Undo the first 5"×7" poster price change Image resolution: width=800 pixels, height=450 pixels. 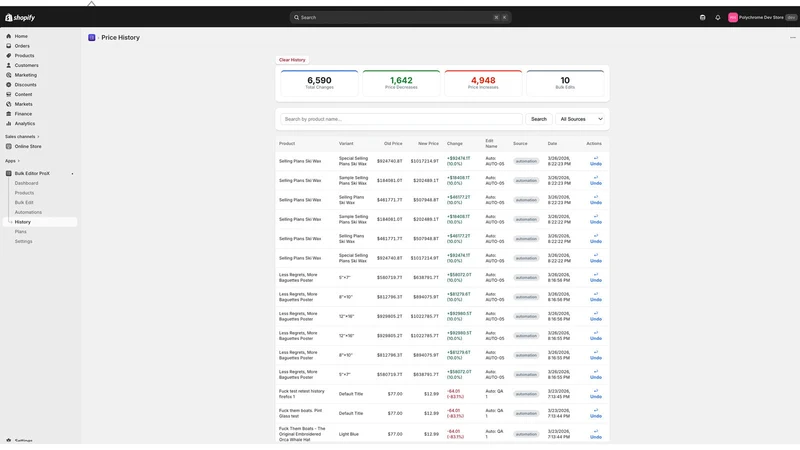pyautogui.click(x=596, y=278)
